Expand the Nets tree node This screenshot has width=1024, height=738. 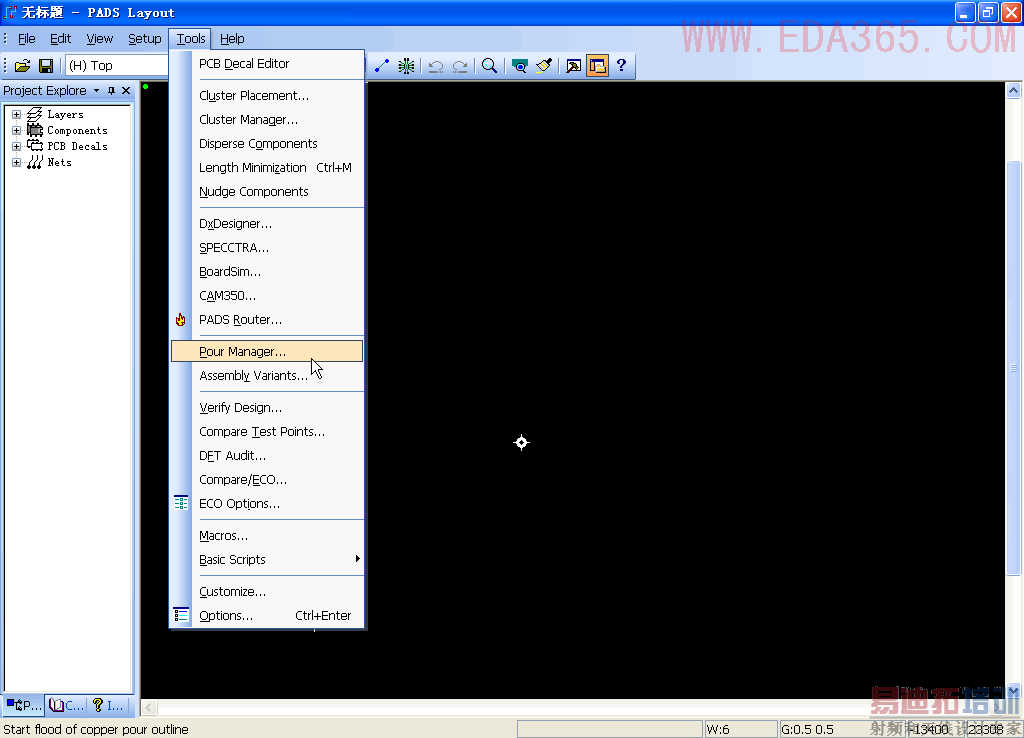tap(17, 162)
